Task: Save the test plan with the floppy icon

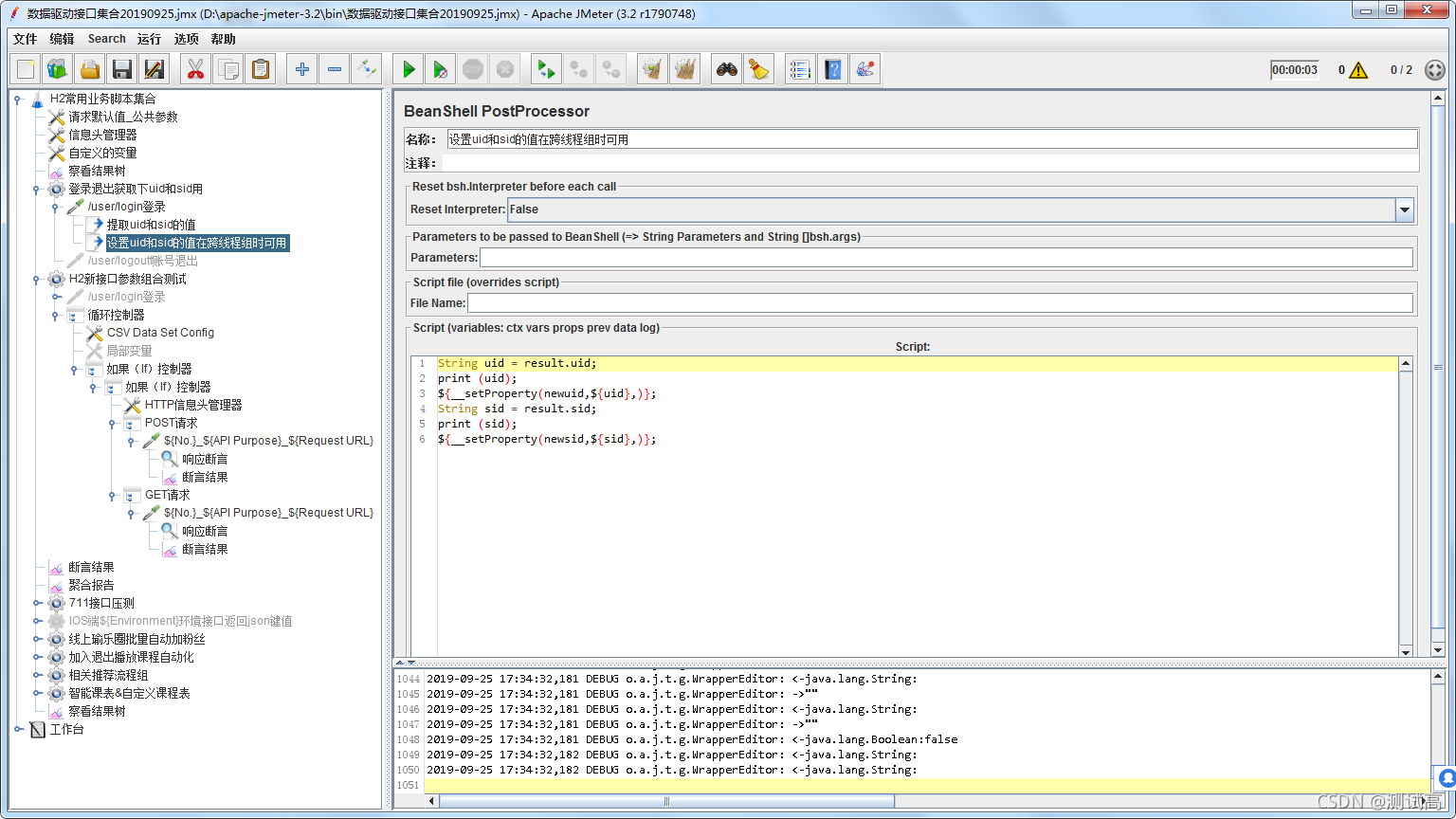Action: 121,69
